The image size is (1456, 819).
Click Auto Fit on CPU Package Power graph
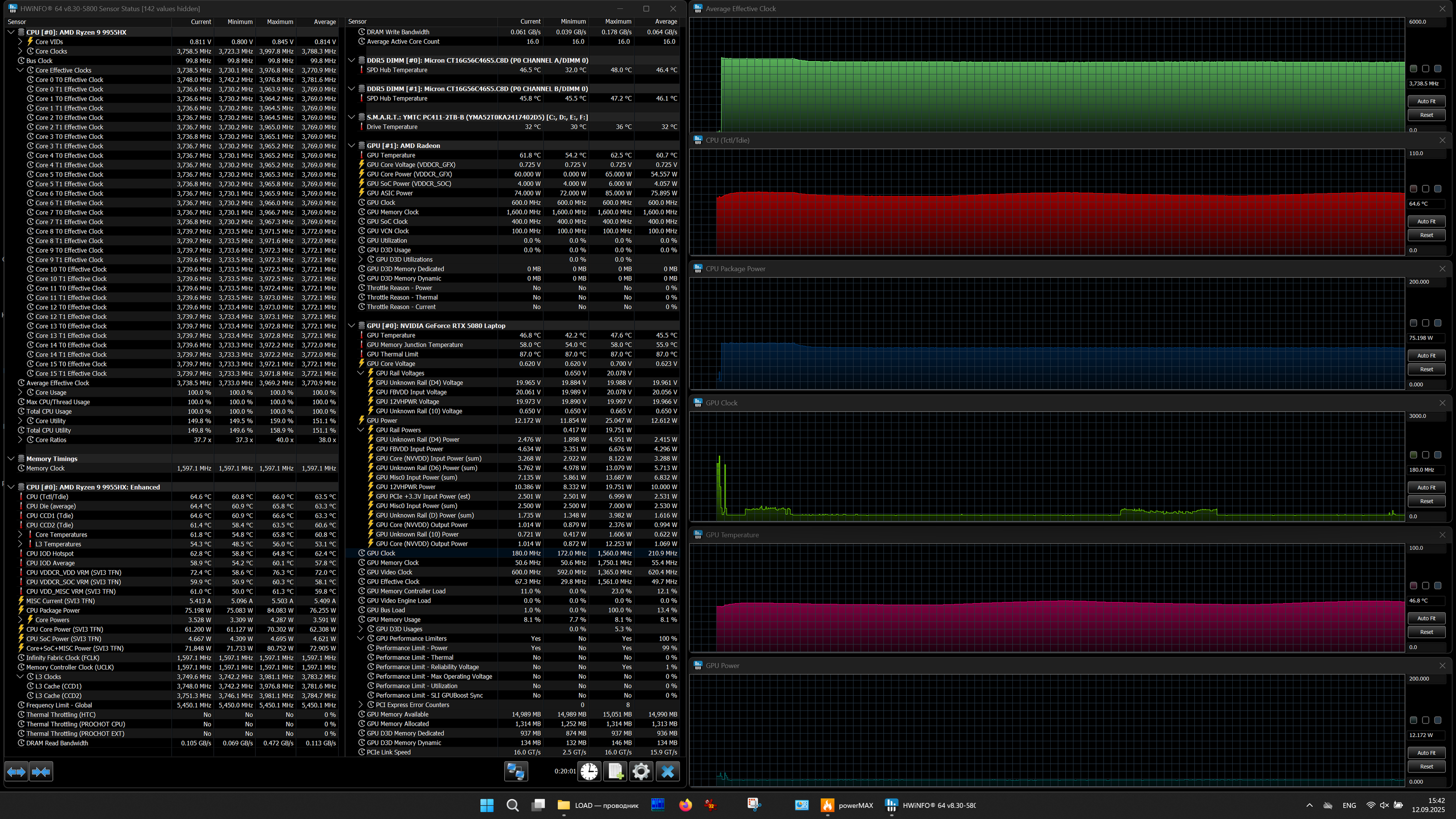click(x=1426, y=356)
